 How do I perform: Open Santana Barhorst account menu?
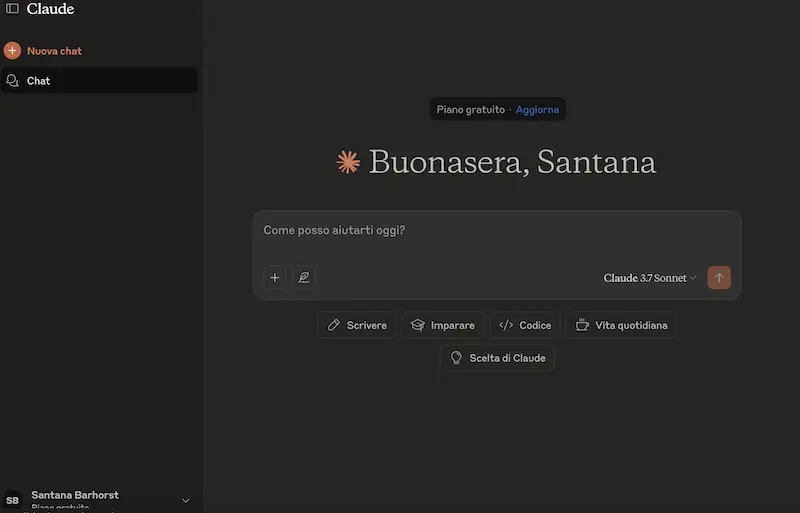(x=99, y=500)
